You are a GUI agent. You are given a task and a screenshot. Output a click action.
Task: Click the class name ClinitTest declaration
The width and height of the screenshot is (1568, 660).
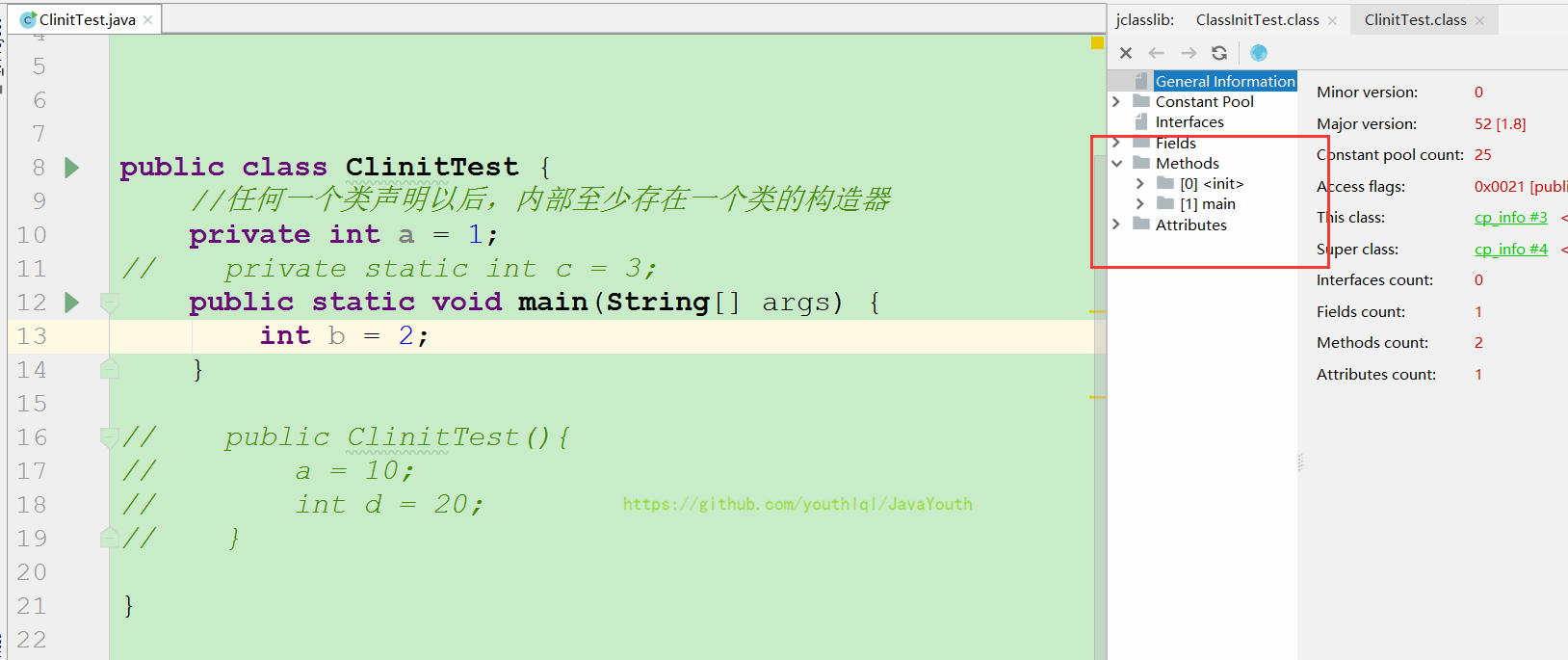point(431,168)
